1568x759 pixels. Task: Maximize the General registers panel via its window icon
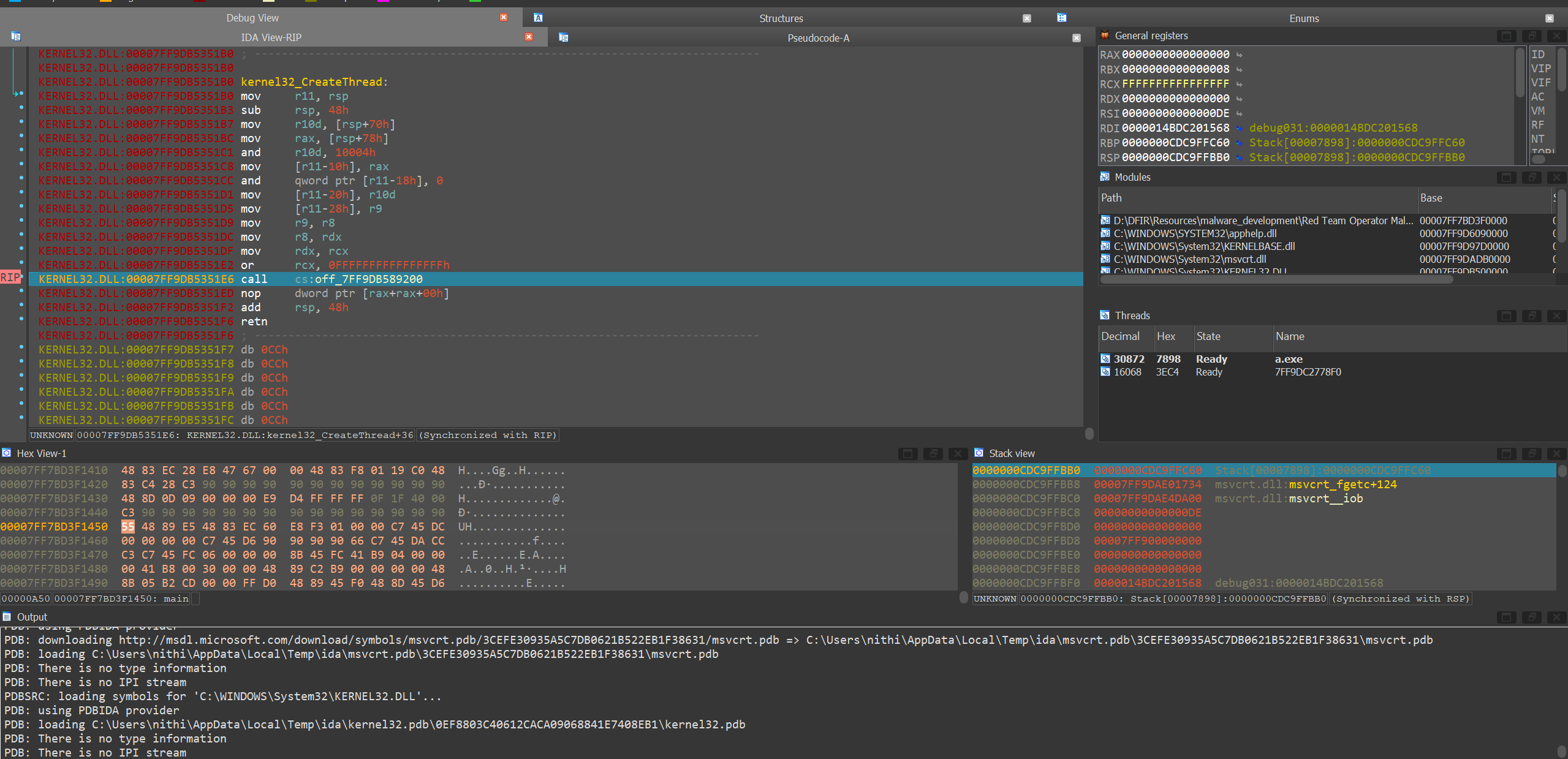coord(1507,36)
